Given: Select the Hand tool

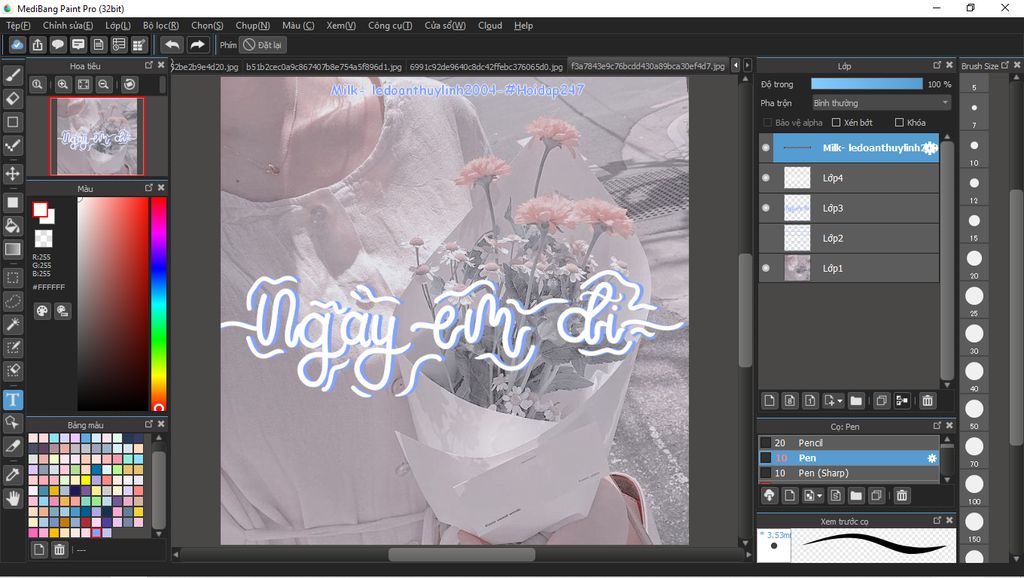Looking at the screenshot, I should [x=12, y=498].
